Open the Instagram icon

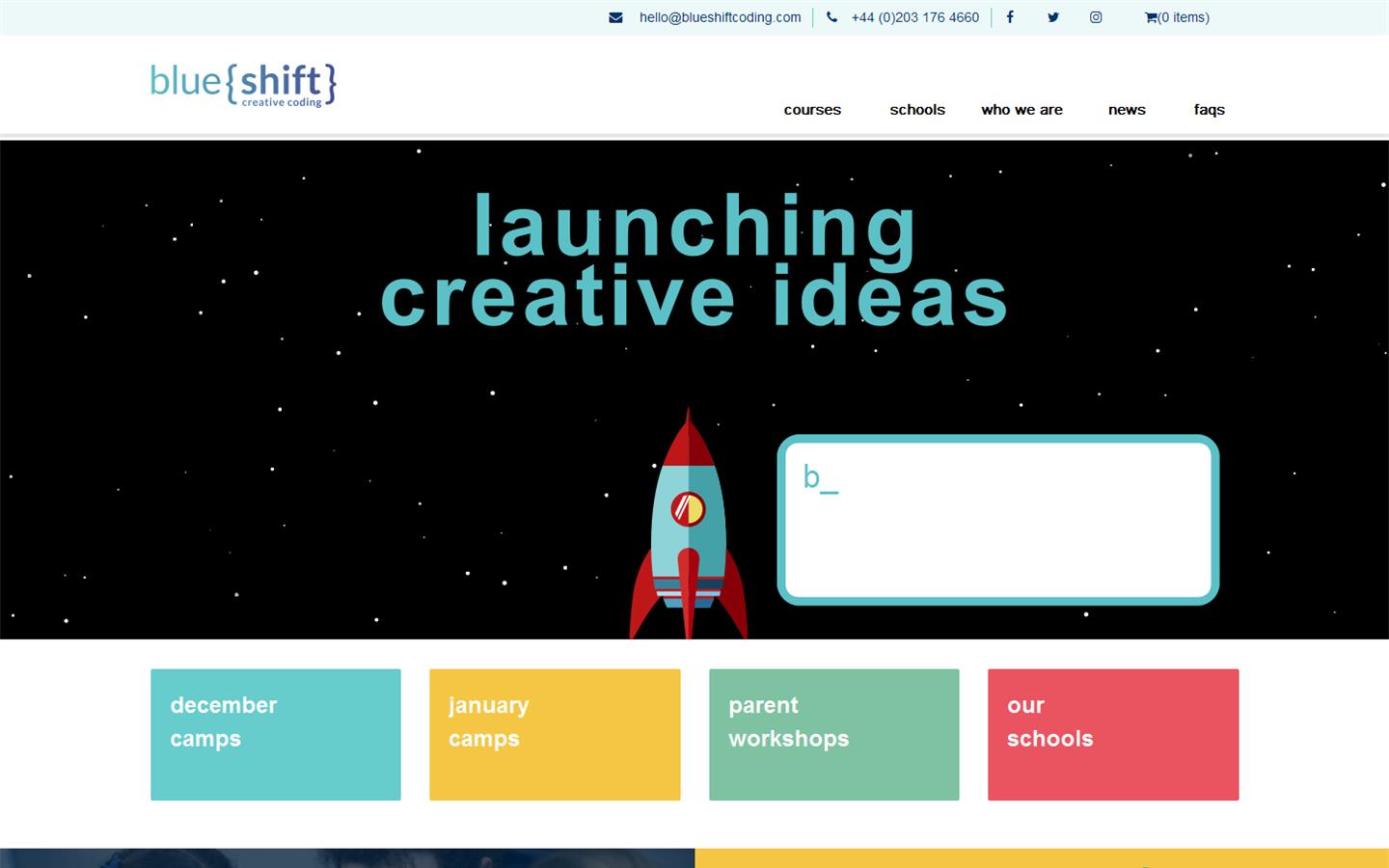[x=1096, y=17]
